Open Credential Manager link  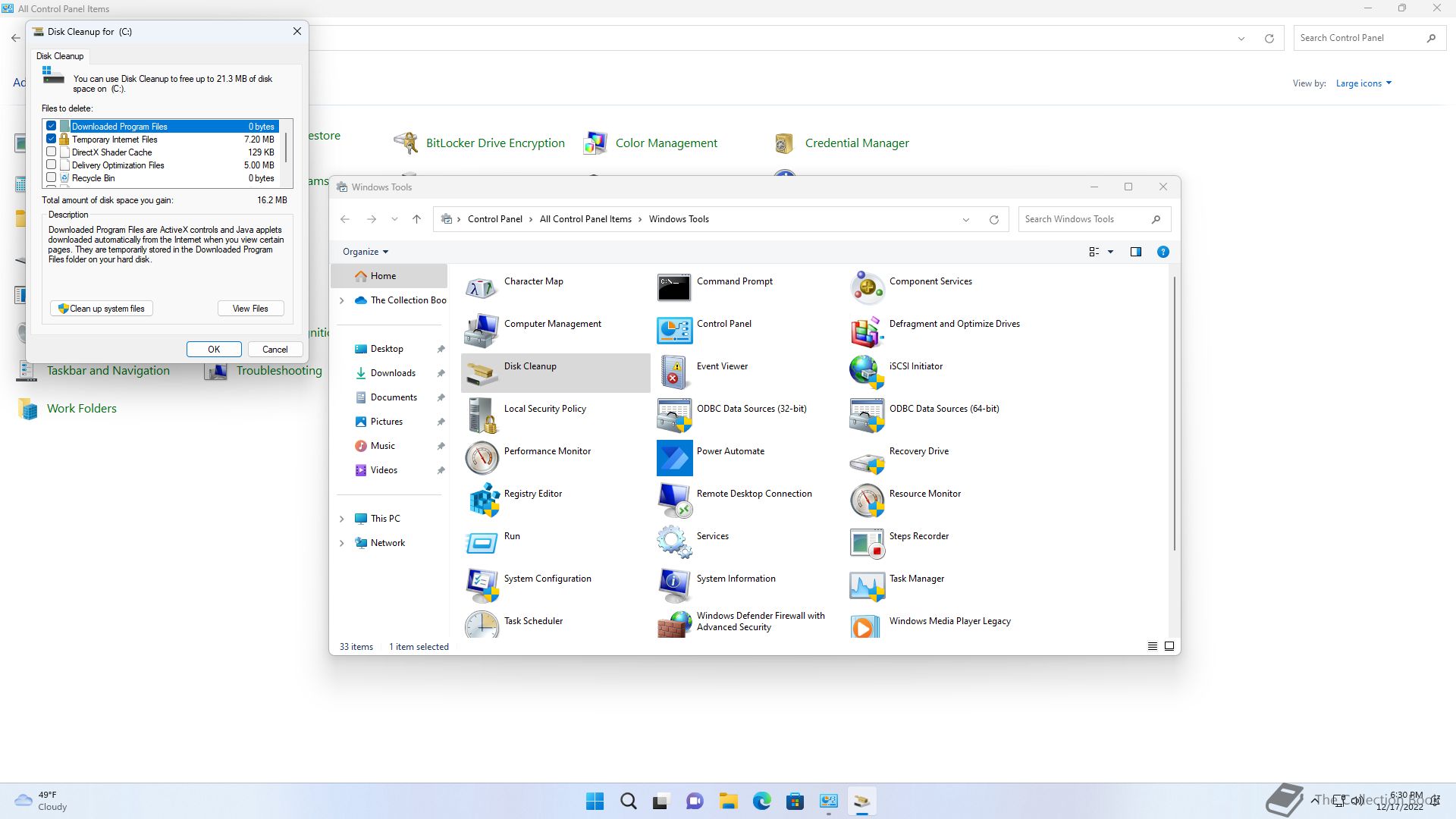[857, 143]
